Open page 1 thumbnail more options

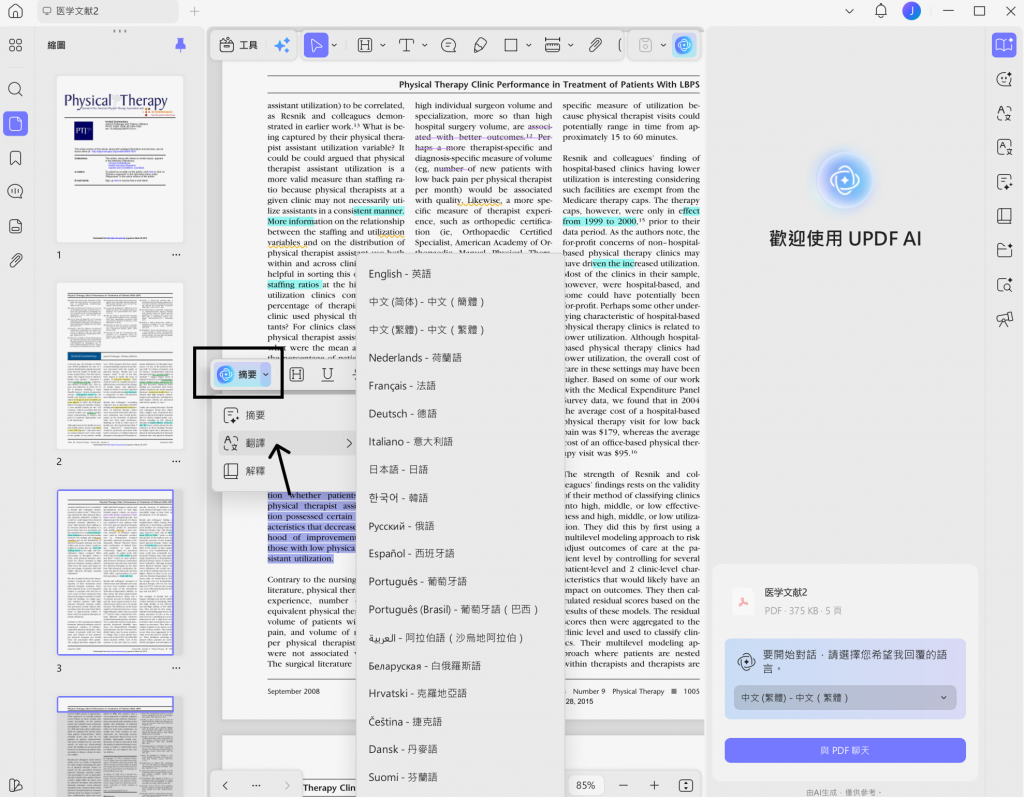pyautogui.click(x=176, y=255)
